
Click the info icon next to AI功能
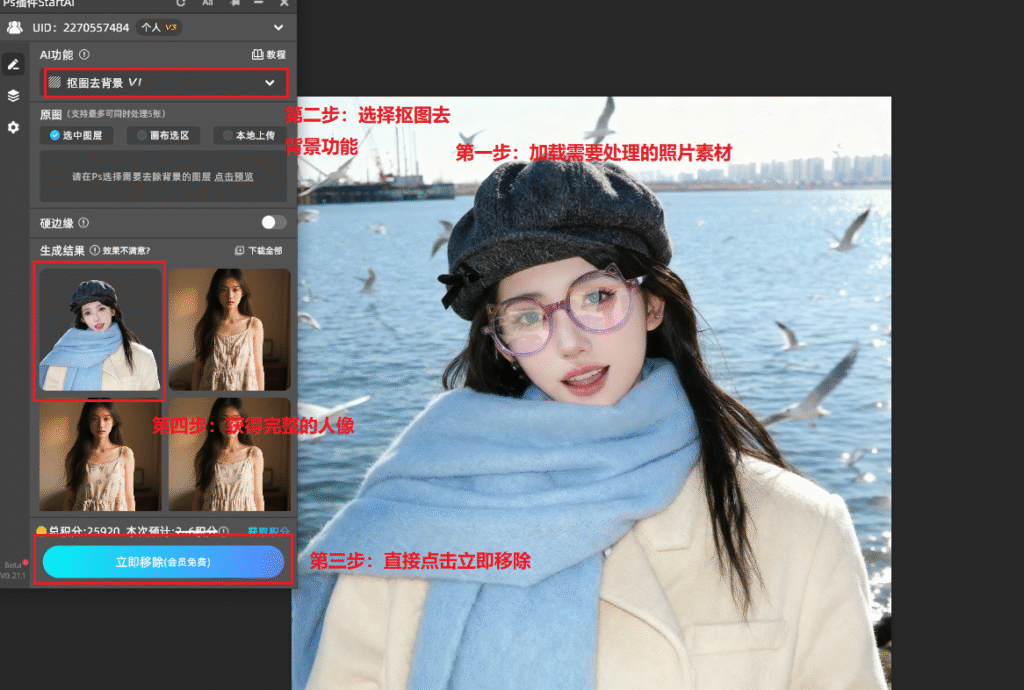tap(84, 54)
